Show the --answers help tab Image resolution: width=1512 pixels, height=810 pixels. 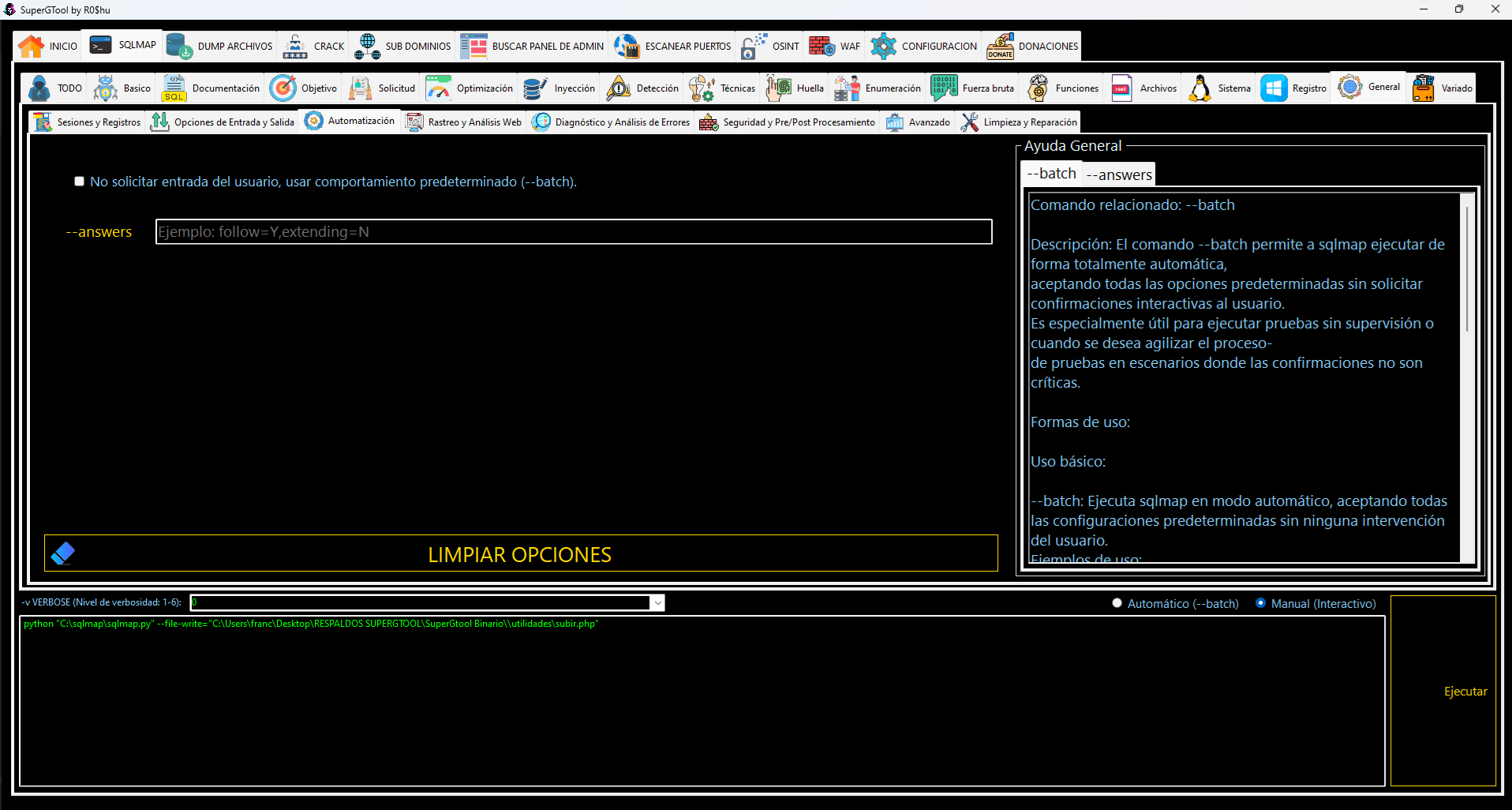pyautogui.click(x=1119, y=174)
